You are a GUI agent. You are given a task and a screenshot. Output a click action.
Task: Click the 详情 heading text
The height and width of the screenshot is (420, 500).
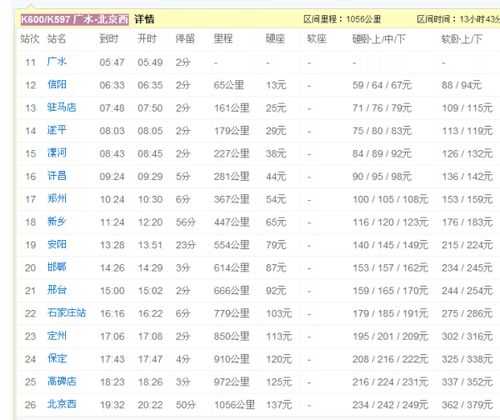(144, 19)
